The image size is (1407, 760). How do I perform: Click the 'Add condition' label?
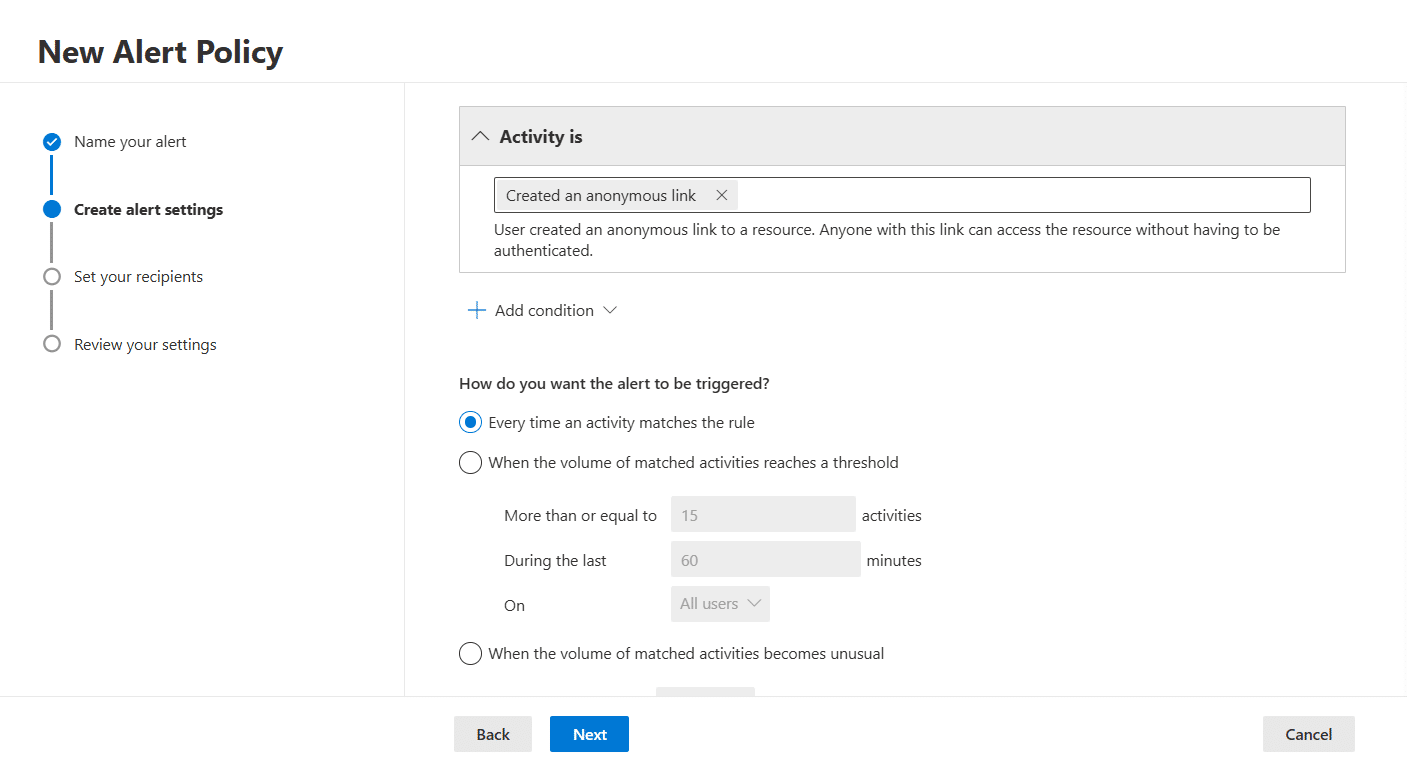[544, 311]
